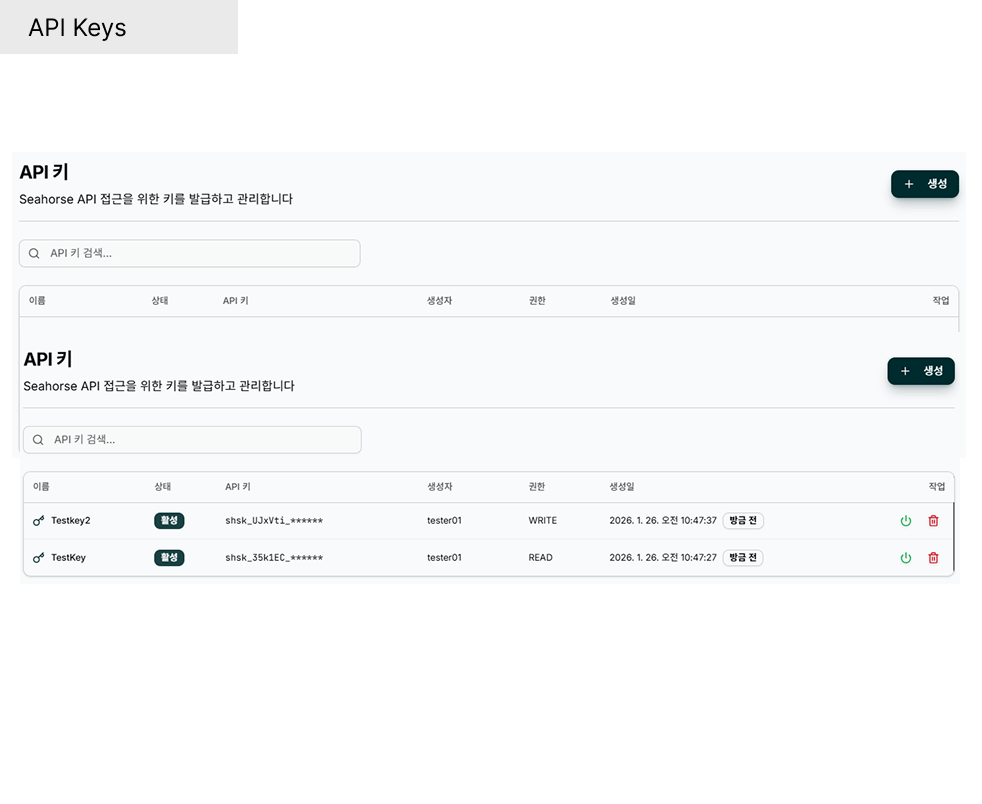This screenshot has width=982, height=804.
Task: Toggle power icon for Testkey2 row
Action: coord(906,521)
